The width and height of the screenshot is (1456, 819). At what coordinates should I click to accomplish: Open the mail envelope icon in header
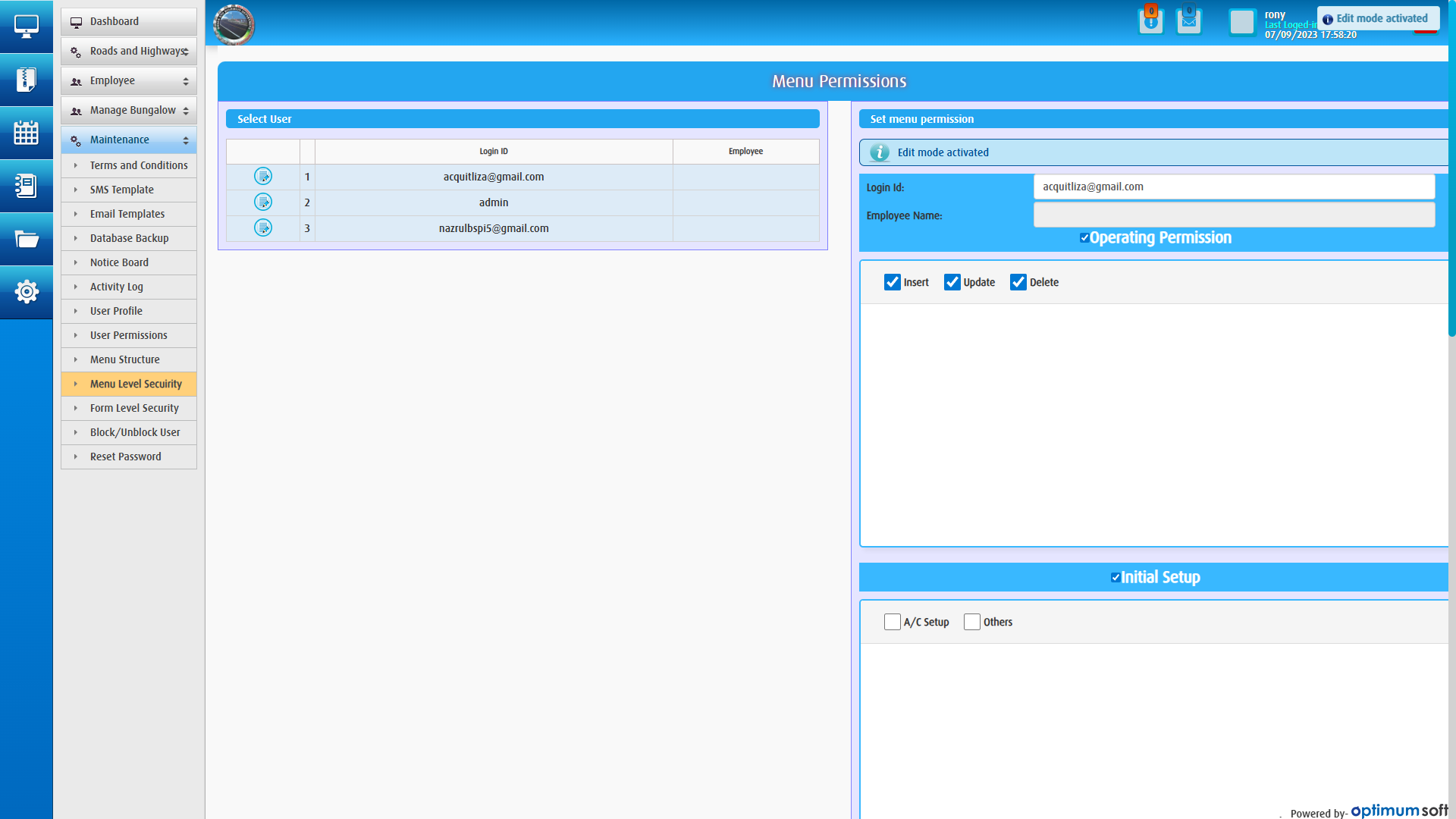(1188, 21)
